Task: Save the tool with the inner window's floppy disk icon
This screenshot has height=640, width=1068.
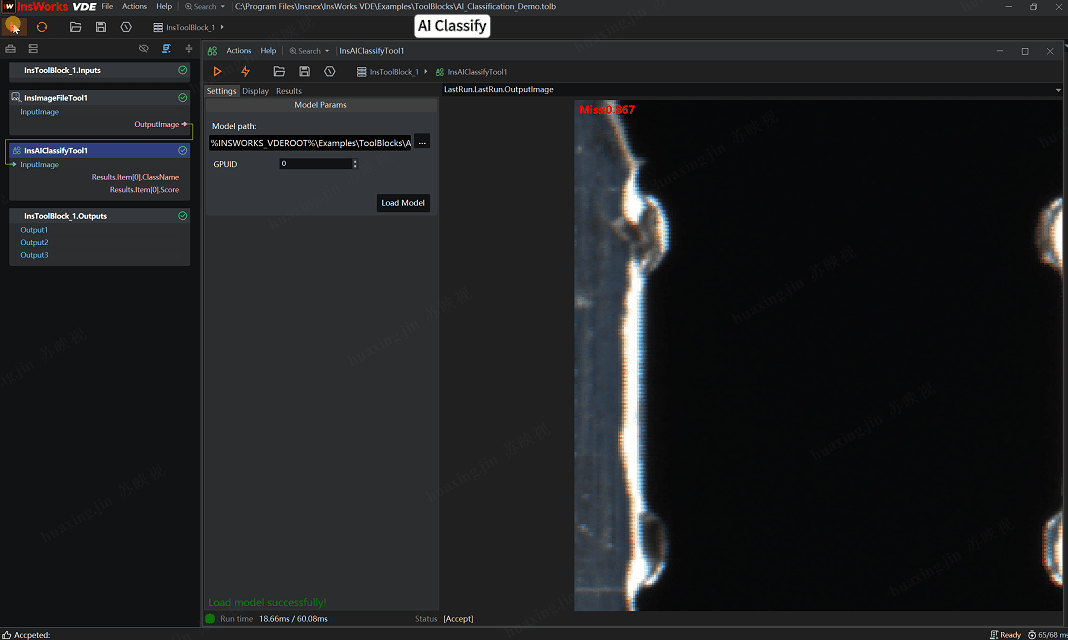Action: (x=304, y=72)
